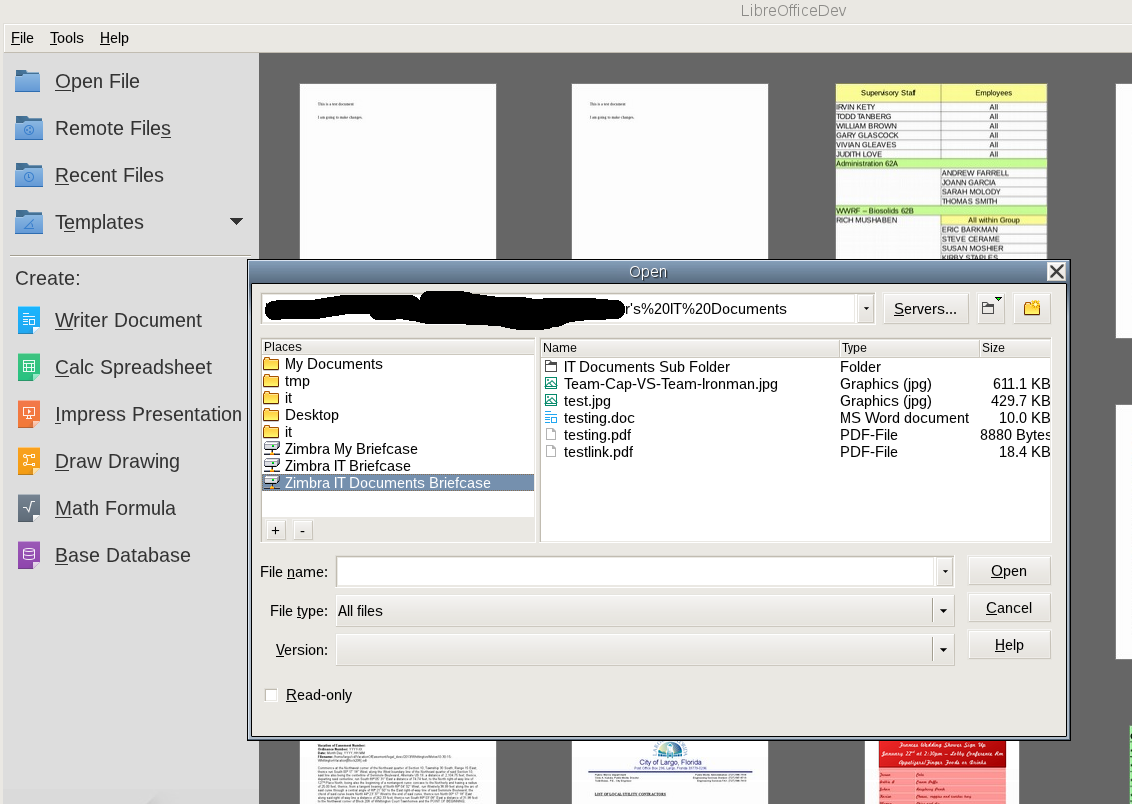
Task: Click the Impress Presentation icon
Action: (29, 414)
